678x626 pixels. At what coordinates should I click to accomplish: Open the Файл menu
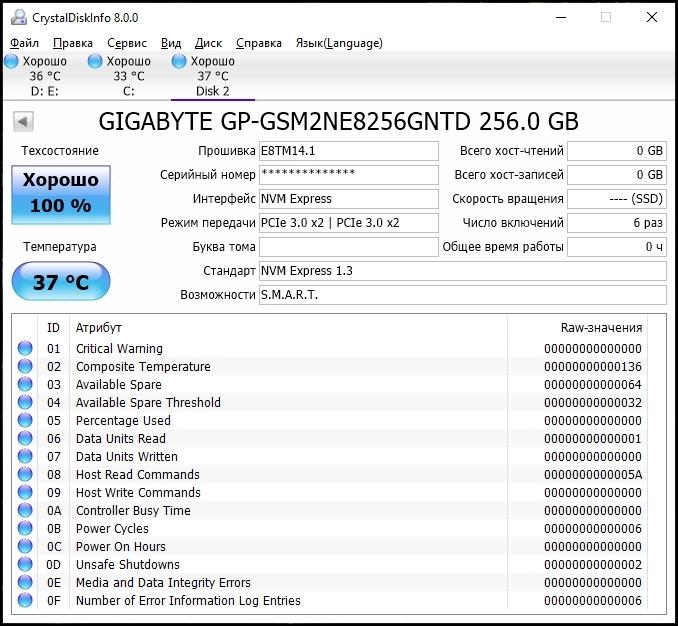point(24,43)
